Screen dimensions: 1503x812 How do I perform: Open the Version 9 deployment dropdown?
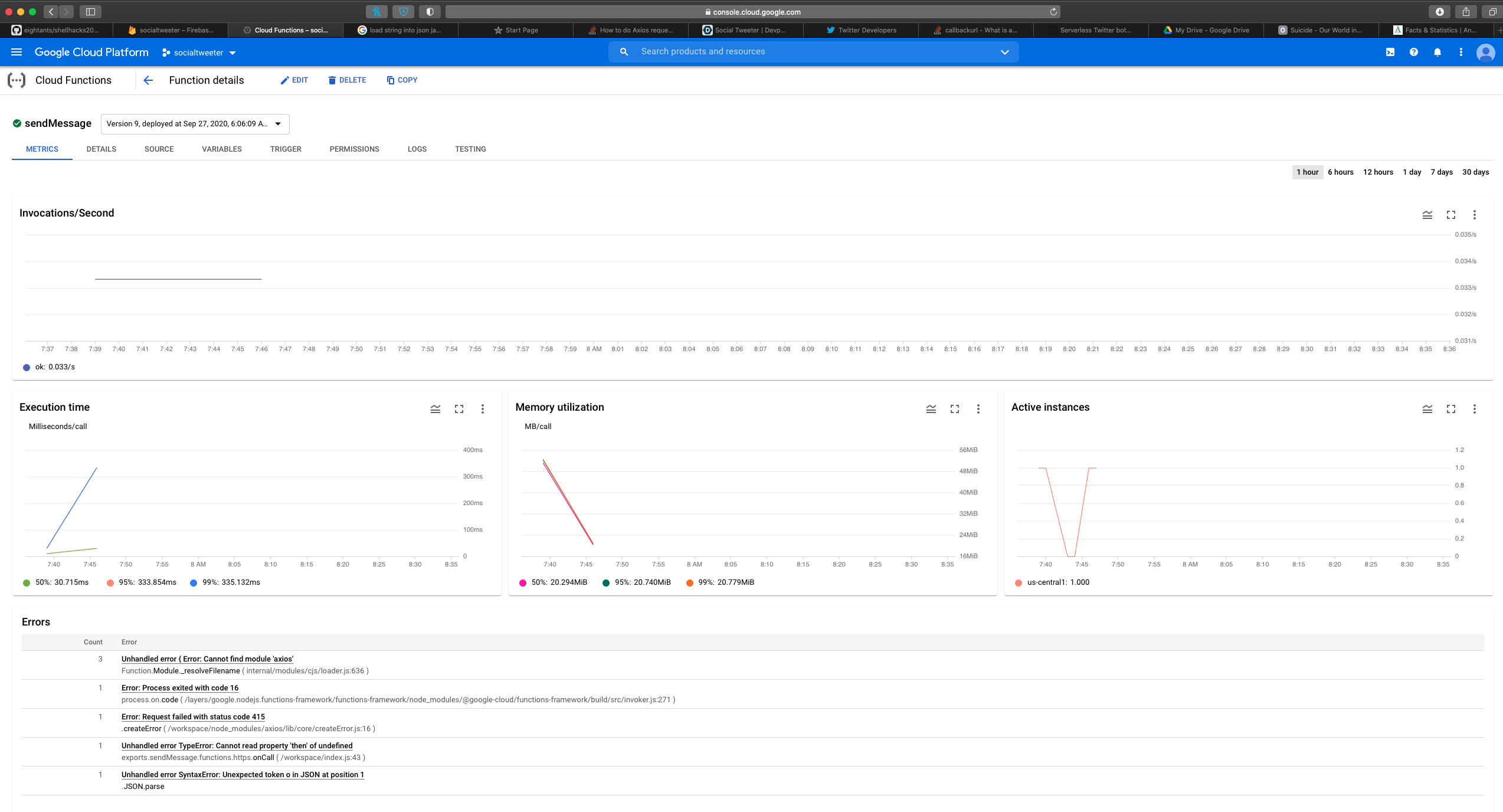195,124
